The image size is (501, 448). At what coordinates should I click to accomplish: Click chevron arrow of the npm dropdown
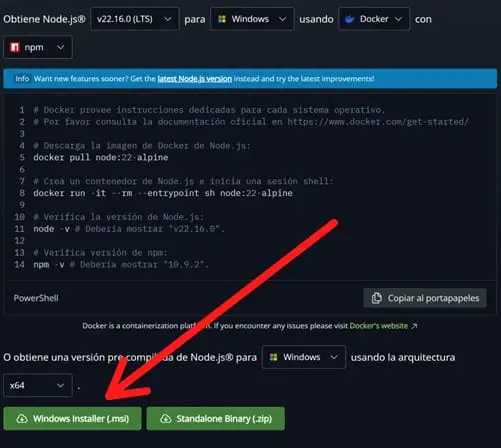click(x=60, y=47)
